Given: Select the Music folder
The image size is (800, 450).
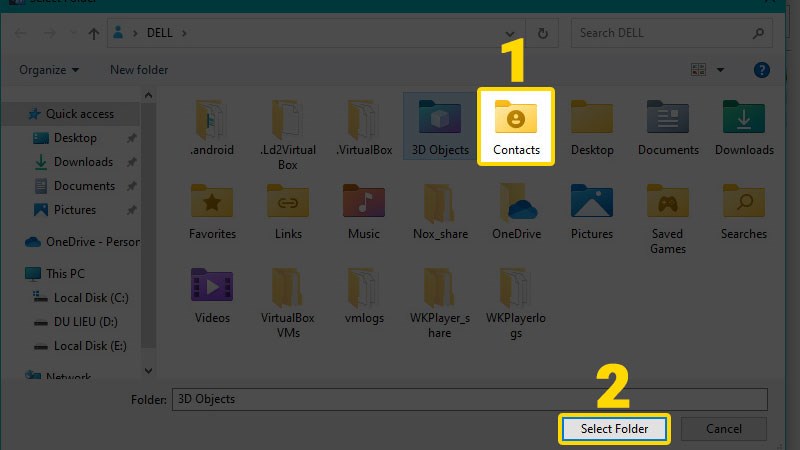Looking at the screenshot, I should coord(364,212).
